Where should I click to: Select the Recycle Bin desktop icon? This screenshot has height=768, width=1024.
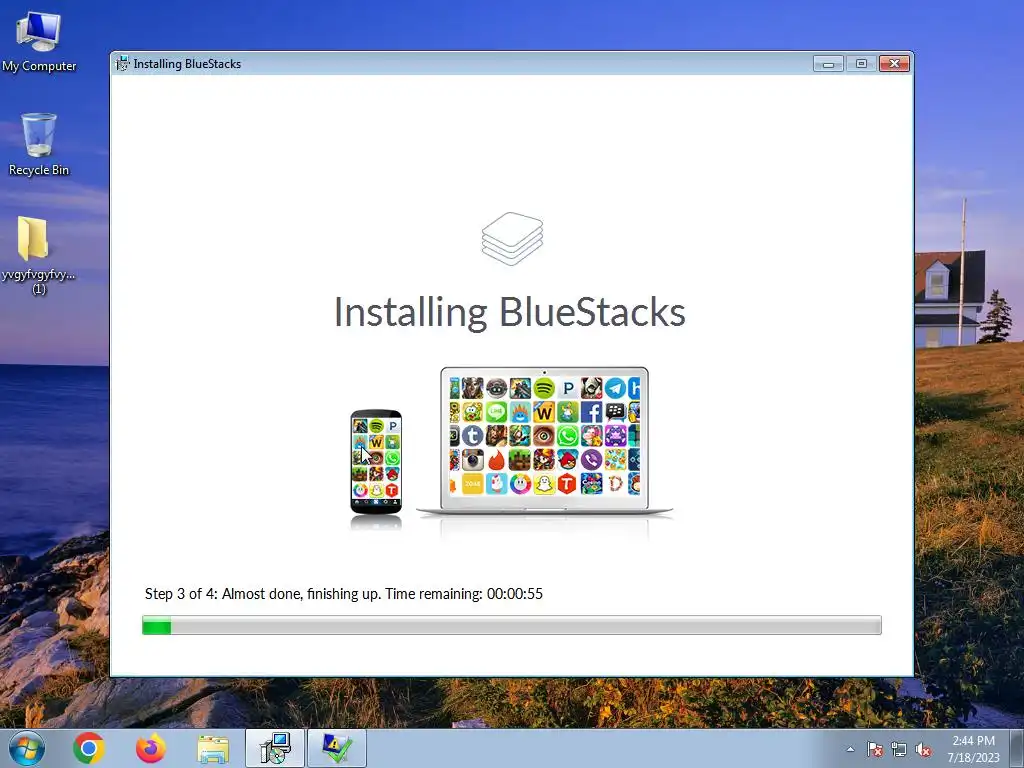tap(39, 144)
